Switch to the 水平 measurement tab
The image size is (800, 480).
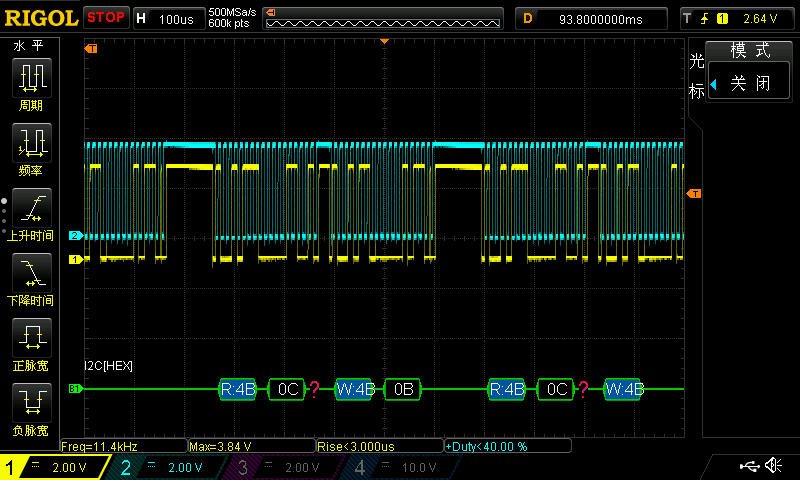(x=27, y=46)
